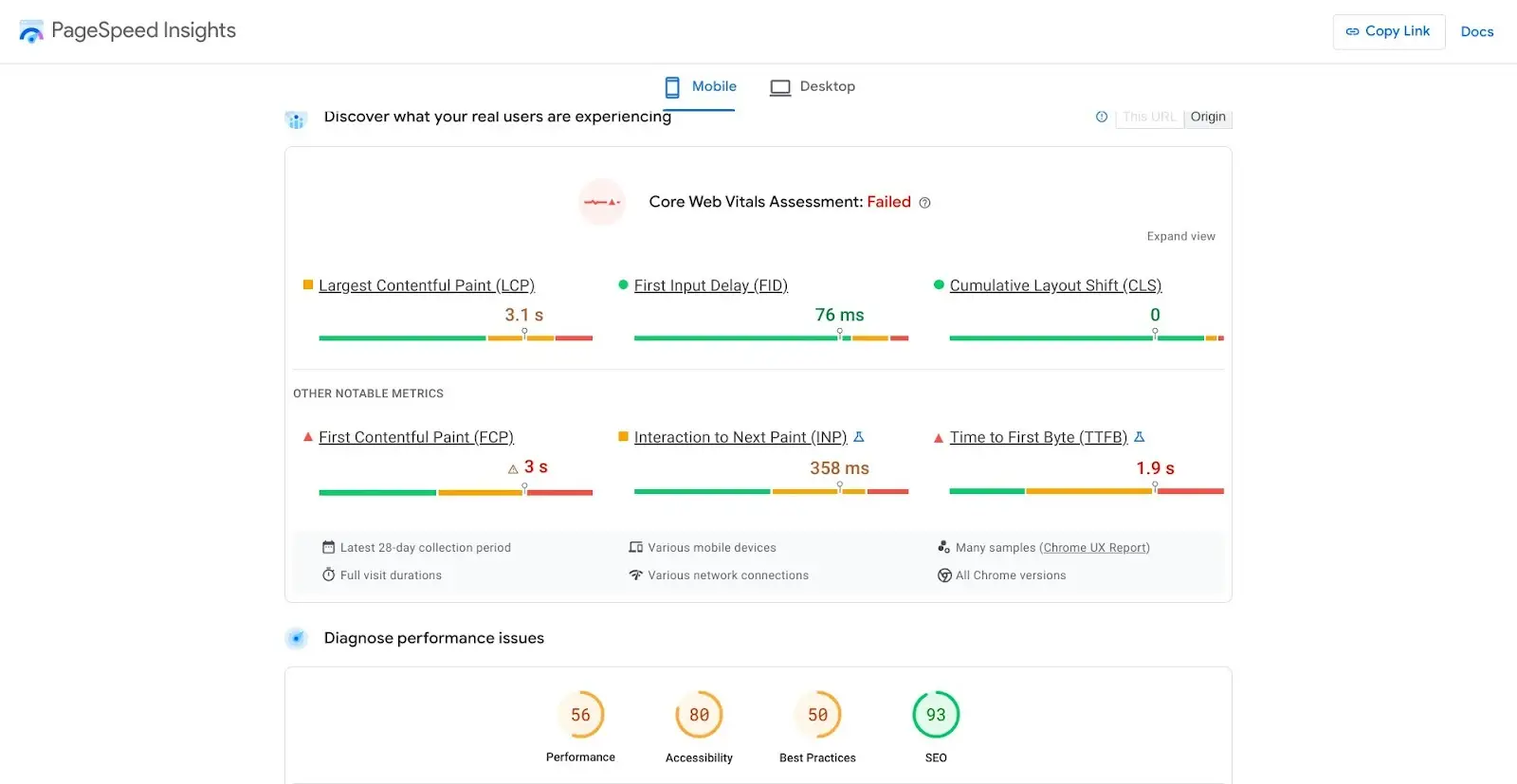Click the Copy Link button
Screen dimensions: 1517x784
[x=1389, y=31]
